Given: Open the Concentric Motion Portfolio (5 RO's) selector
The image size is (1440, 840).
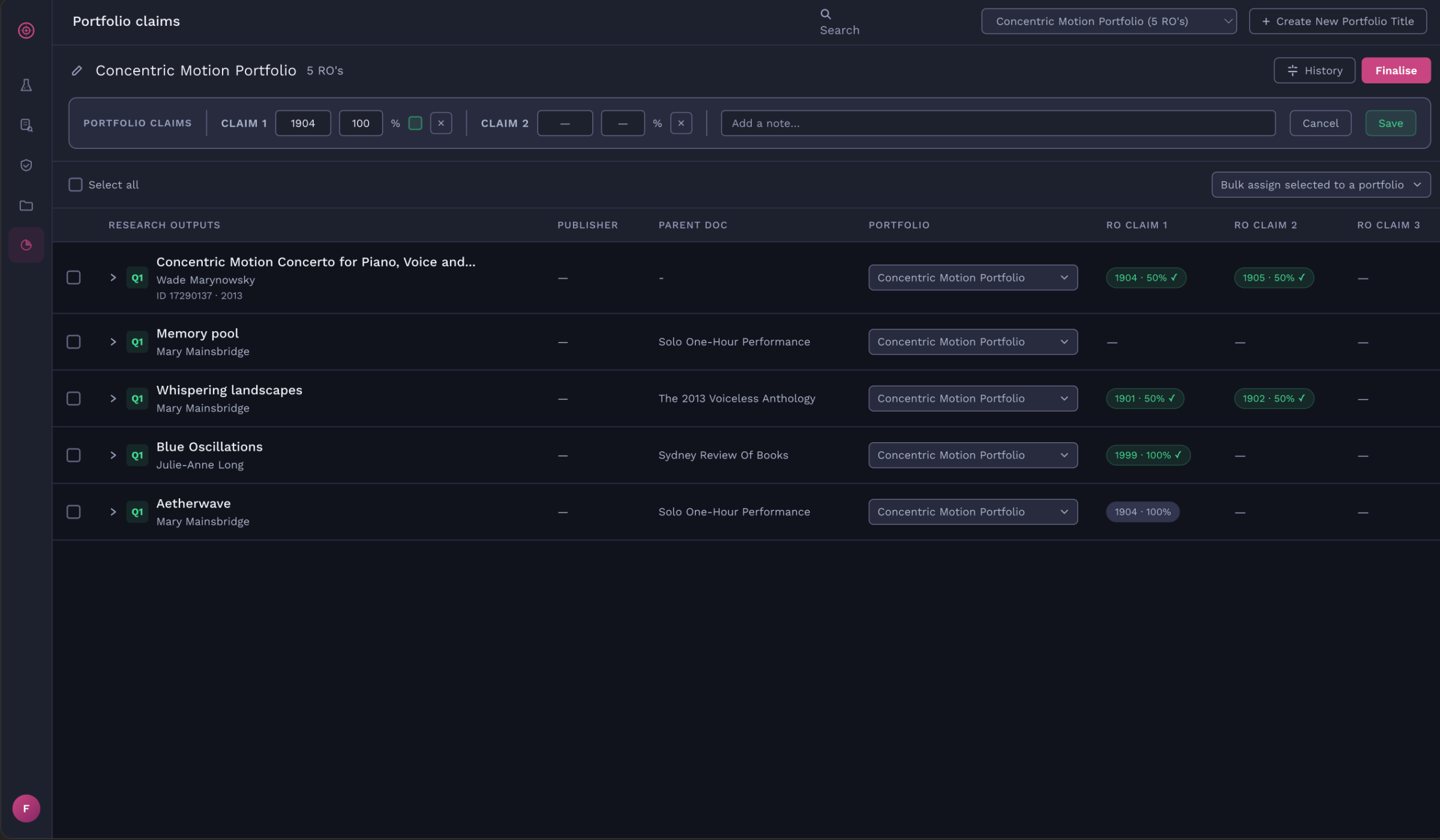Looking at the screenshot, I should [1108, 22].
